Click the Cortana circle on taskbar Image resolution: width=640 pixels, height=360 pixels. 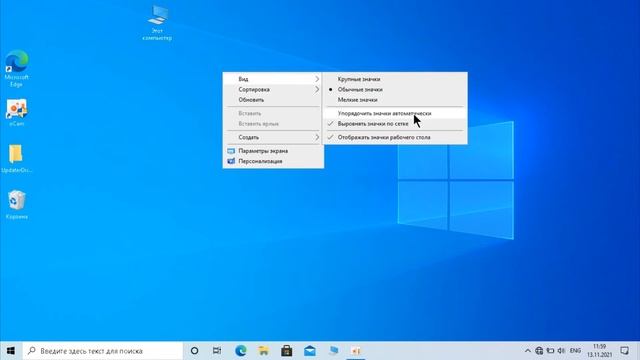click(194, 351)
